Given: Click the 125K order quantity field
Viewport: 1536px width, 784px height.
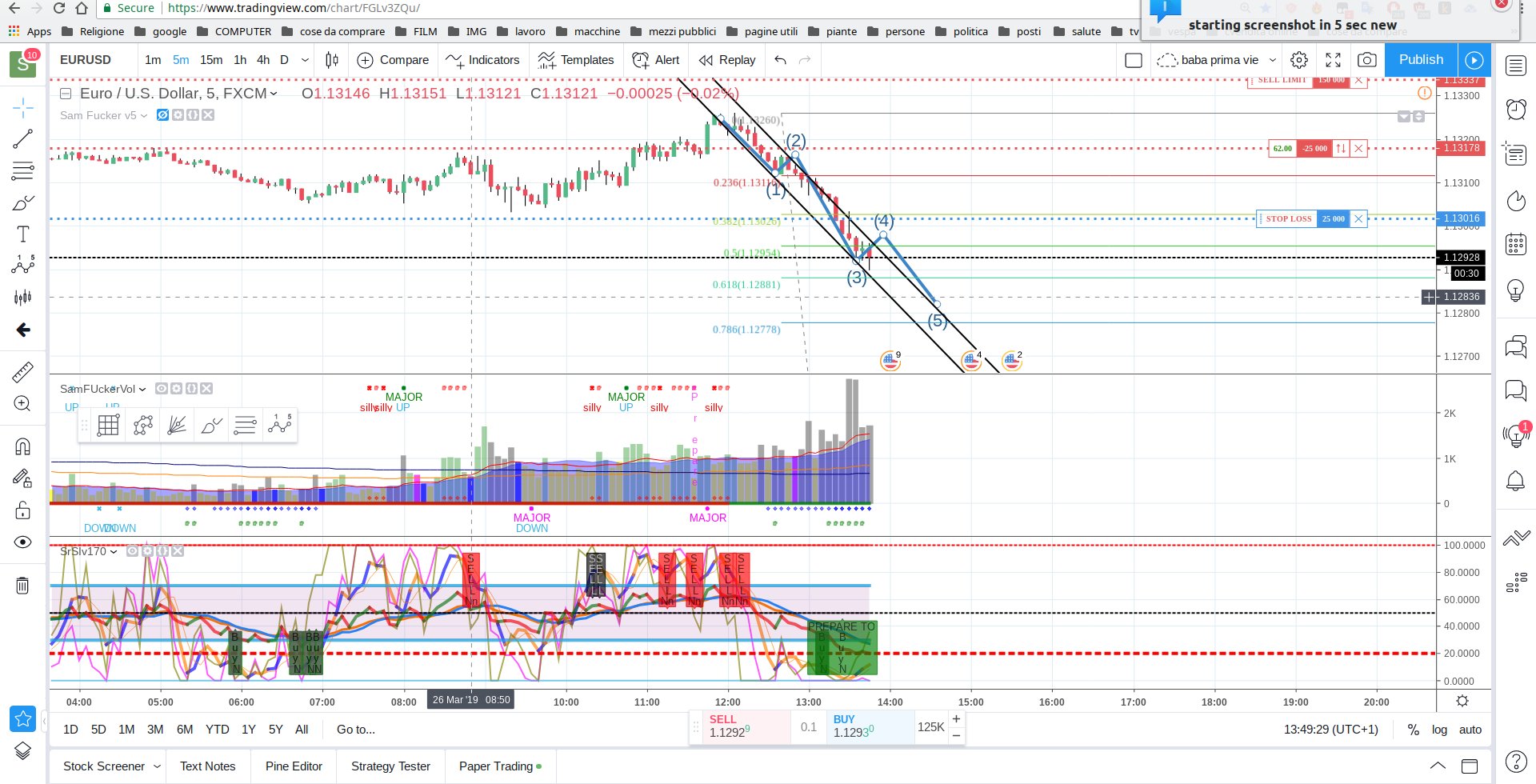Looking at the screenshot, I should (931, 727).
